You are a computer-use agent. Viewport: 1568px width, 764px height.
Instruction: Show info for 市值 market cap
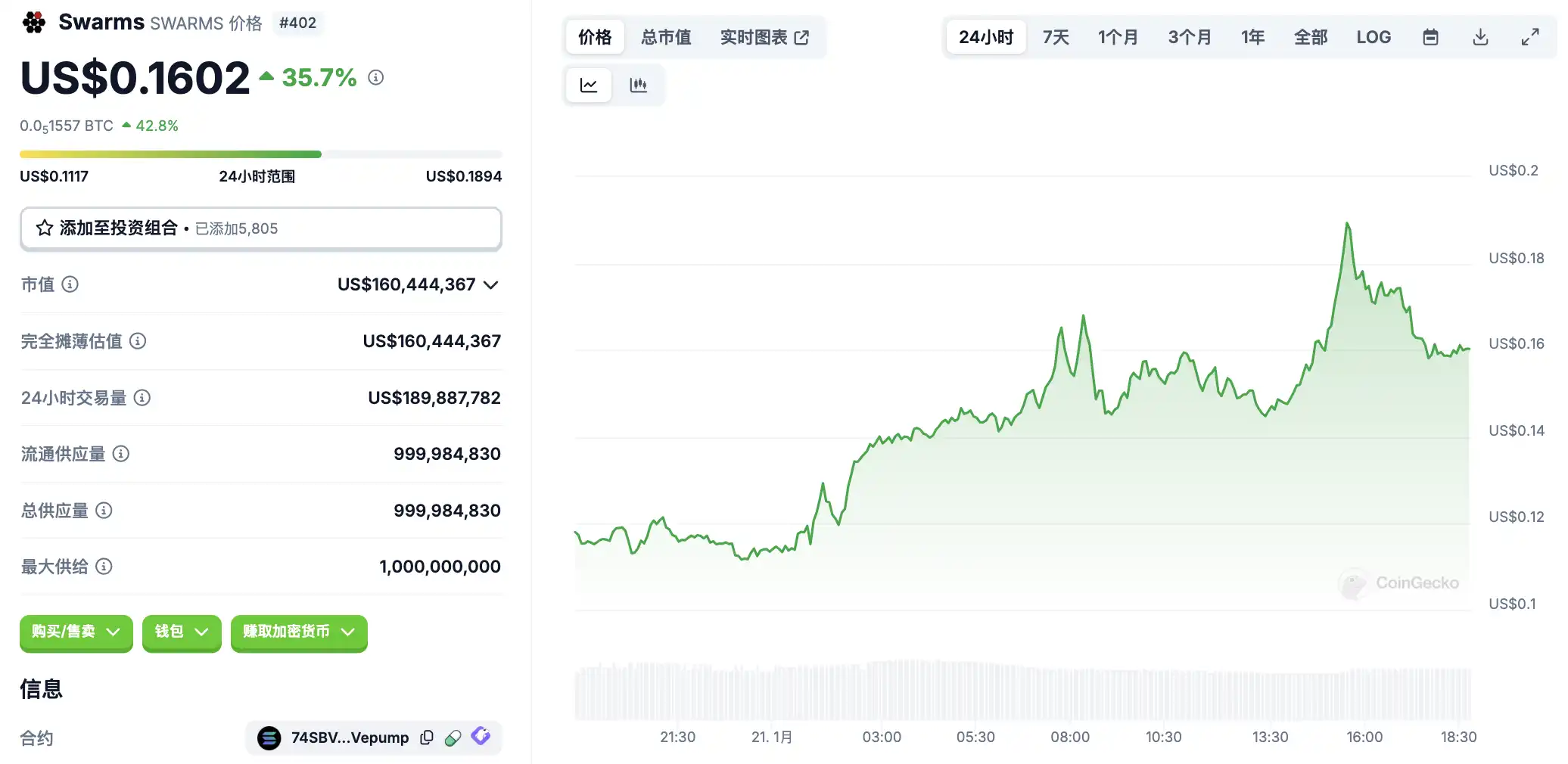(x=70, y=284)
